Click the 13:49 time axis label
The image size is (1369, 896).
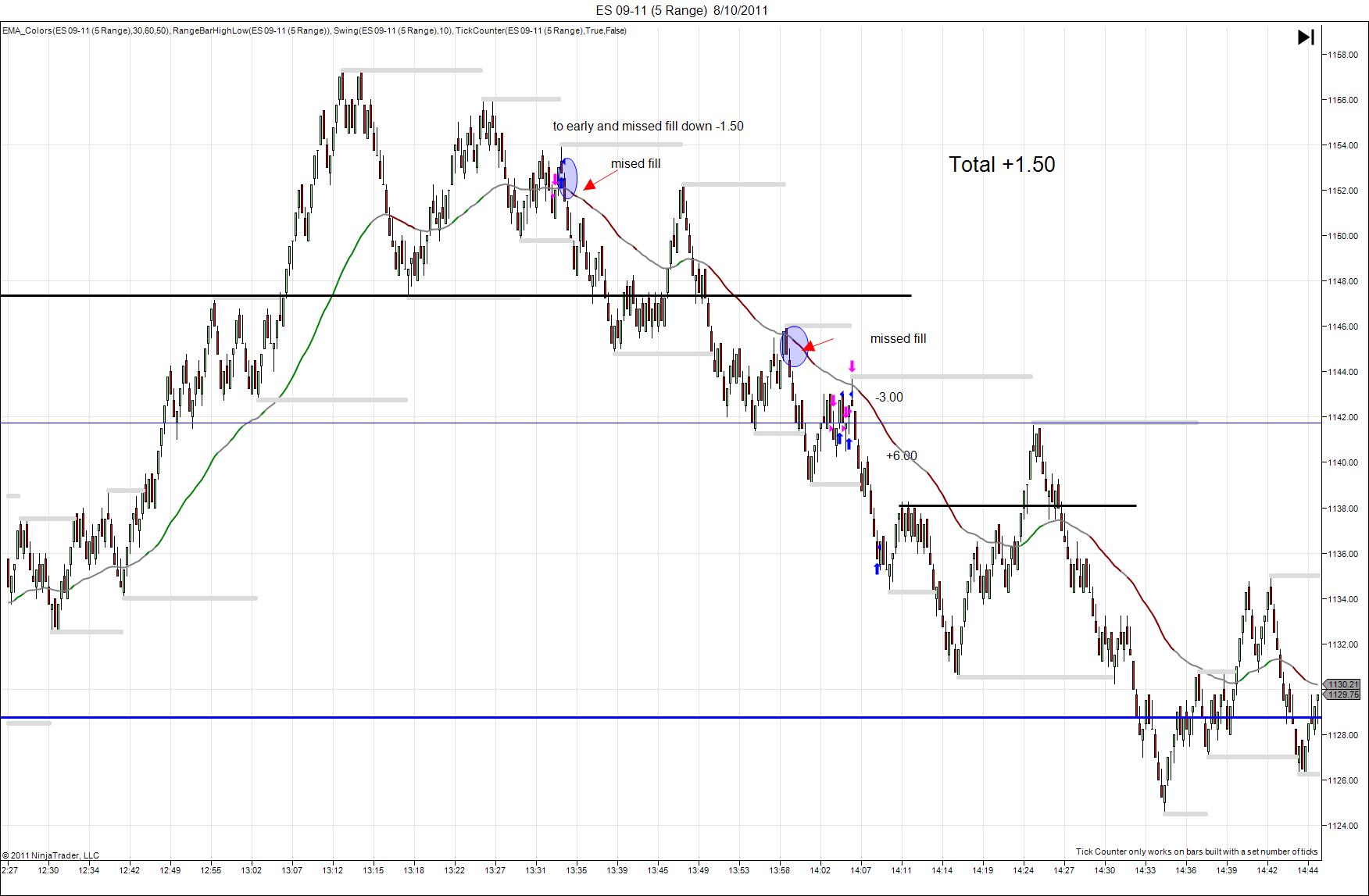coord(699,870)
